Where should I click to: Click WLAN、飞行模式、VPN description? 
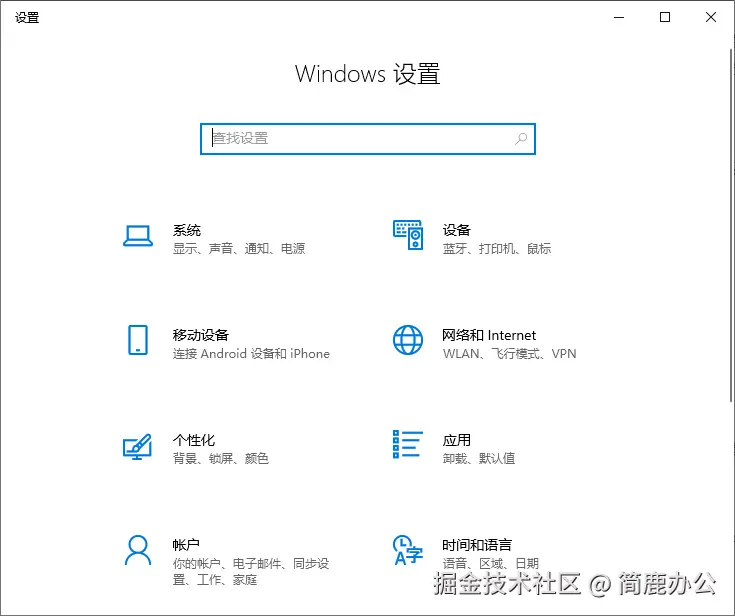(x=510, y=353)
